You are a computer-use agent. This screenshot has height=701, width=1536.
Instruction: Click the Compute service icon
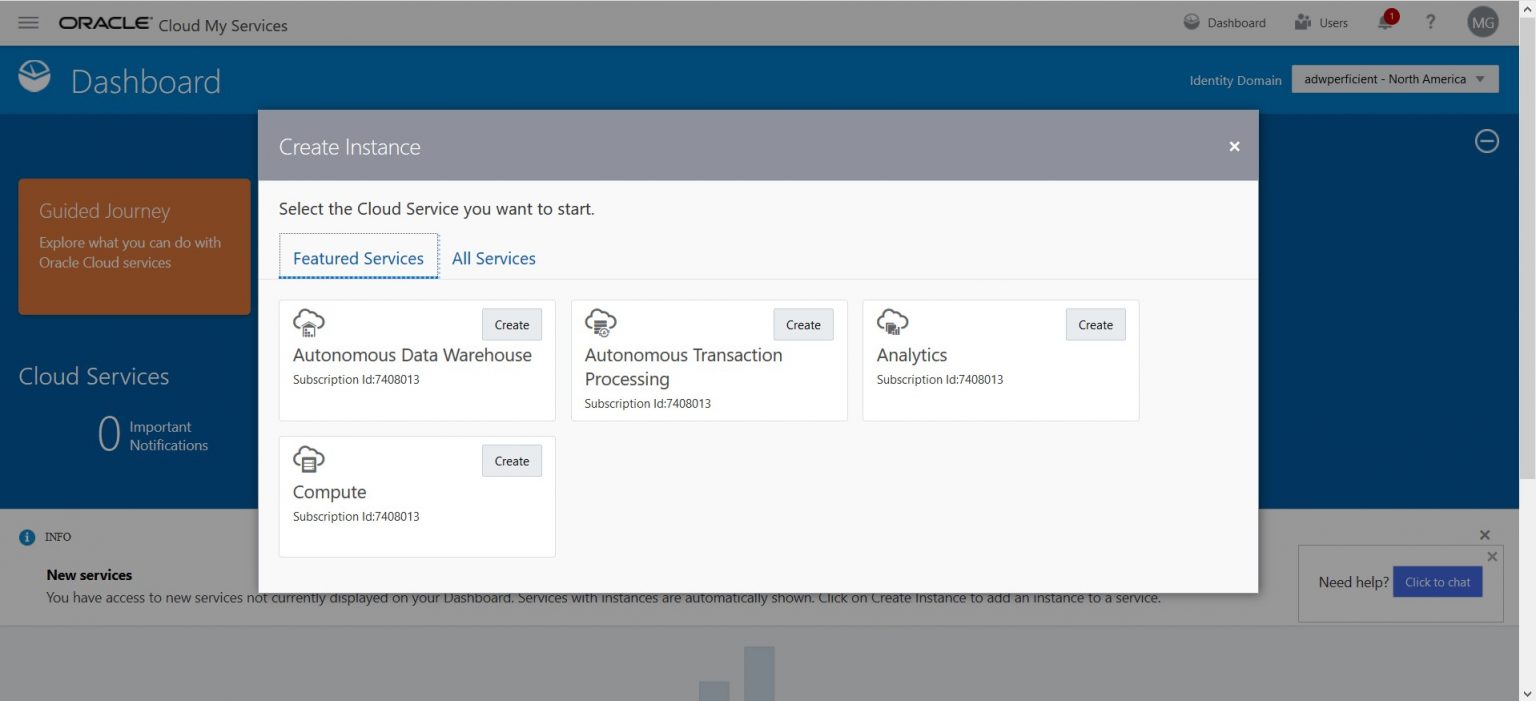click(309, 459)
